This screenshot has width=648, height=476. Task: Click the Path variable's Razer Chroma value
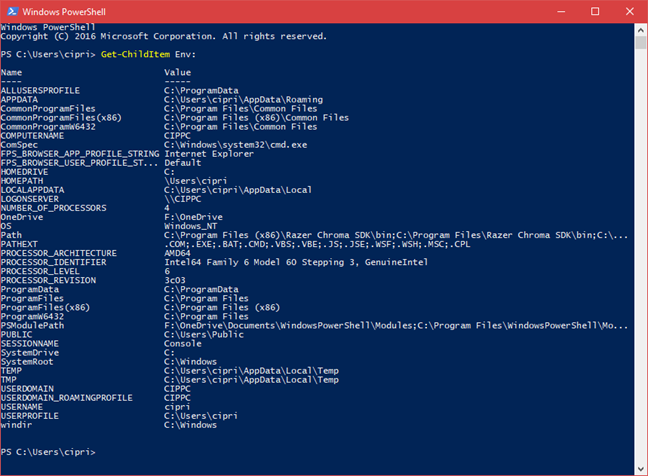[396, 235]
